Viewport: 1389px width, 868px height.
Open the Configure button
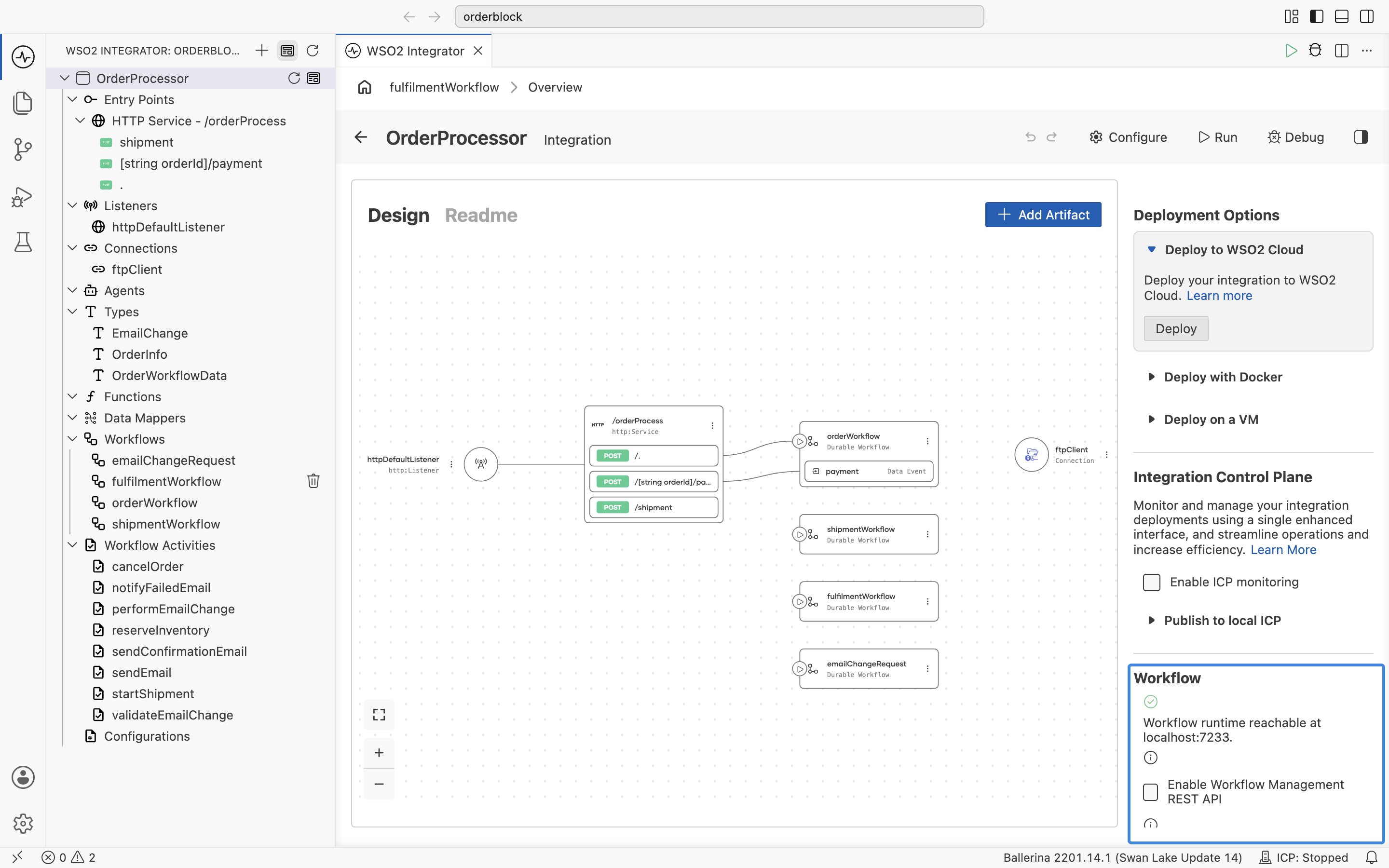(x=1128, y=137)
